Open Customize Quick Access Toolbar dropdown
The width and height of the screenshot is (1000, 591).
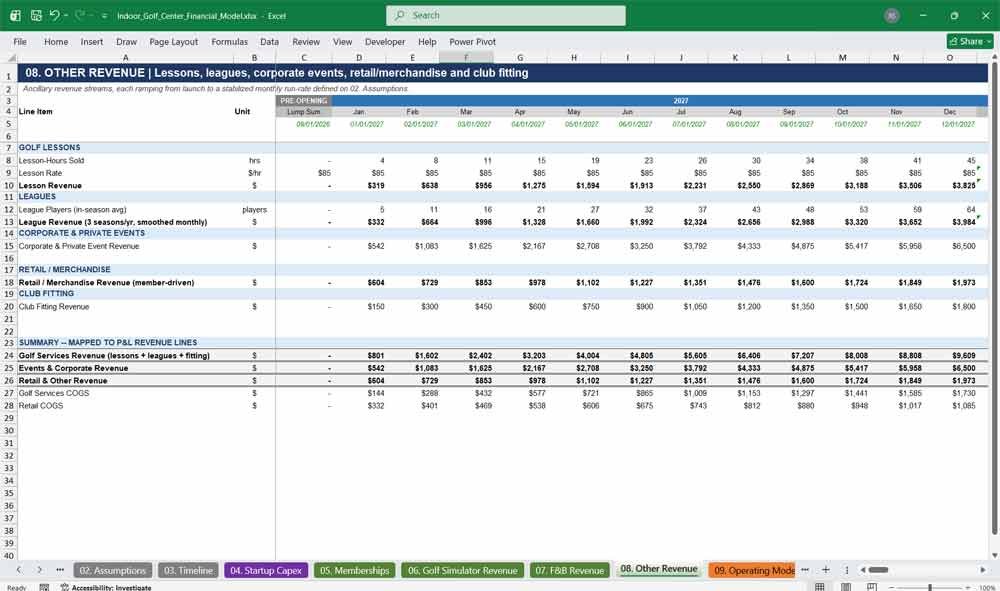(x=104, y=16)
